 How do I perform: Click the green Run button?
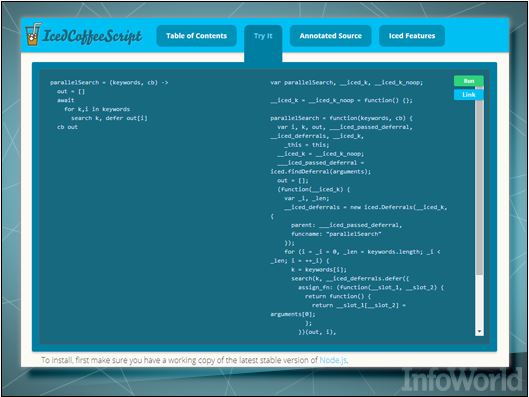[x=469, y=81]
